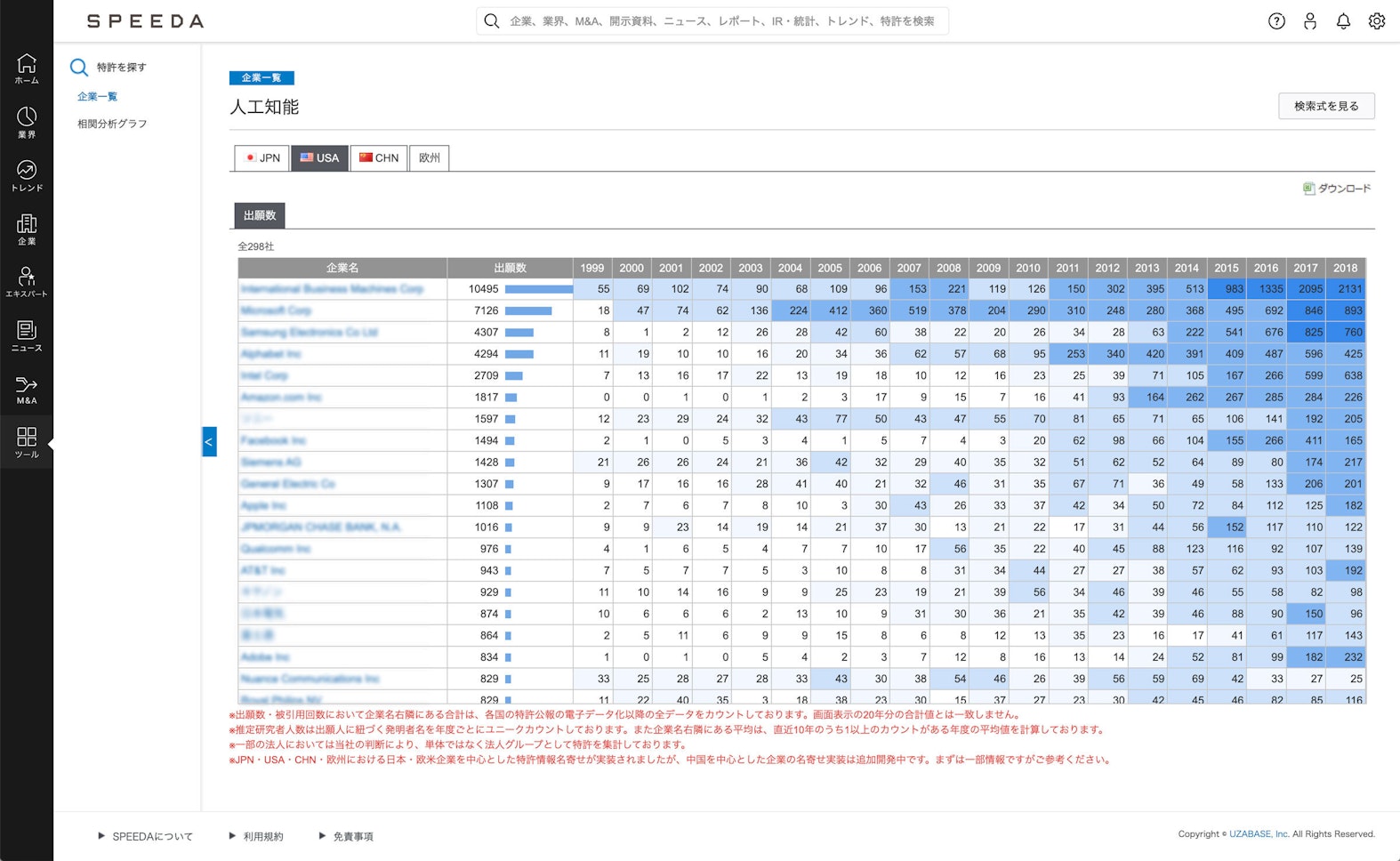1400x861 pixels.
Task: Go to Trends (トレンド) in sidebar
Action: pyautogui.click(x=27, y=175)
